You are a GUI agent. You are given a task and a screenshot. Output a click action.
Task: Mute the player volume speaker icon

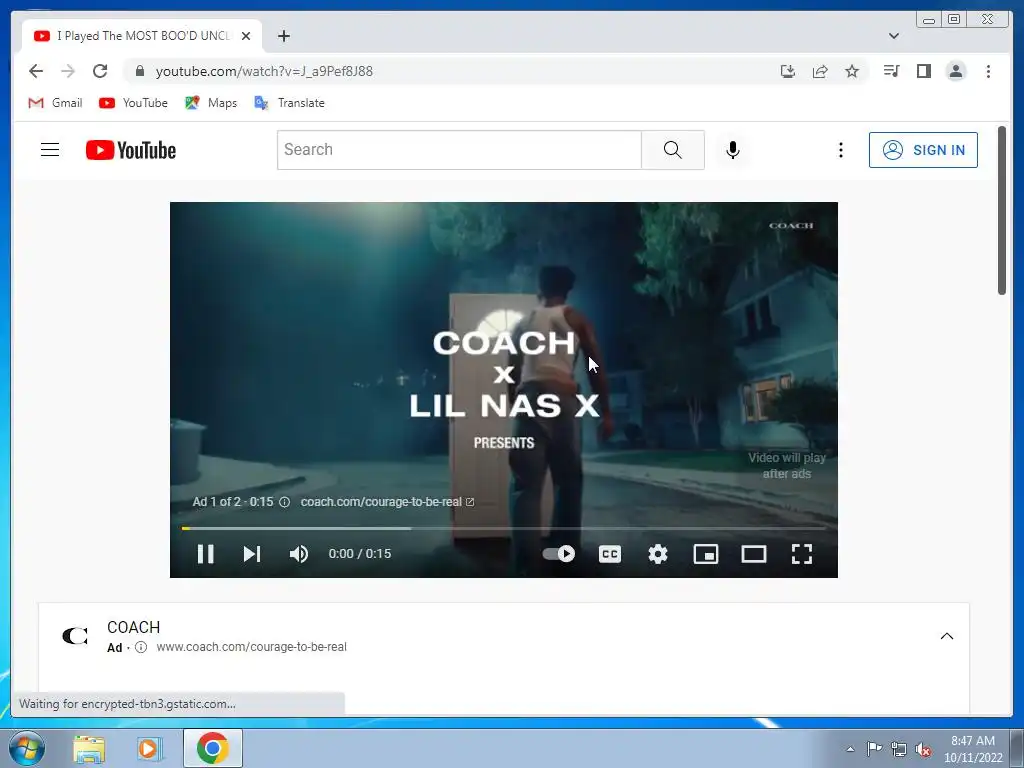[x=298, y=554]
